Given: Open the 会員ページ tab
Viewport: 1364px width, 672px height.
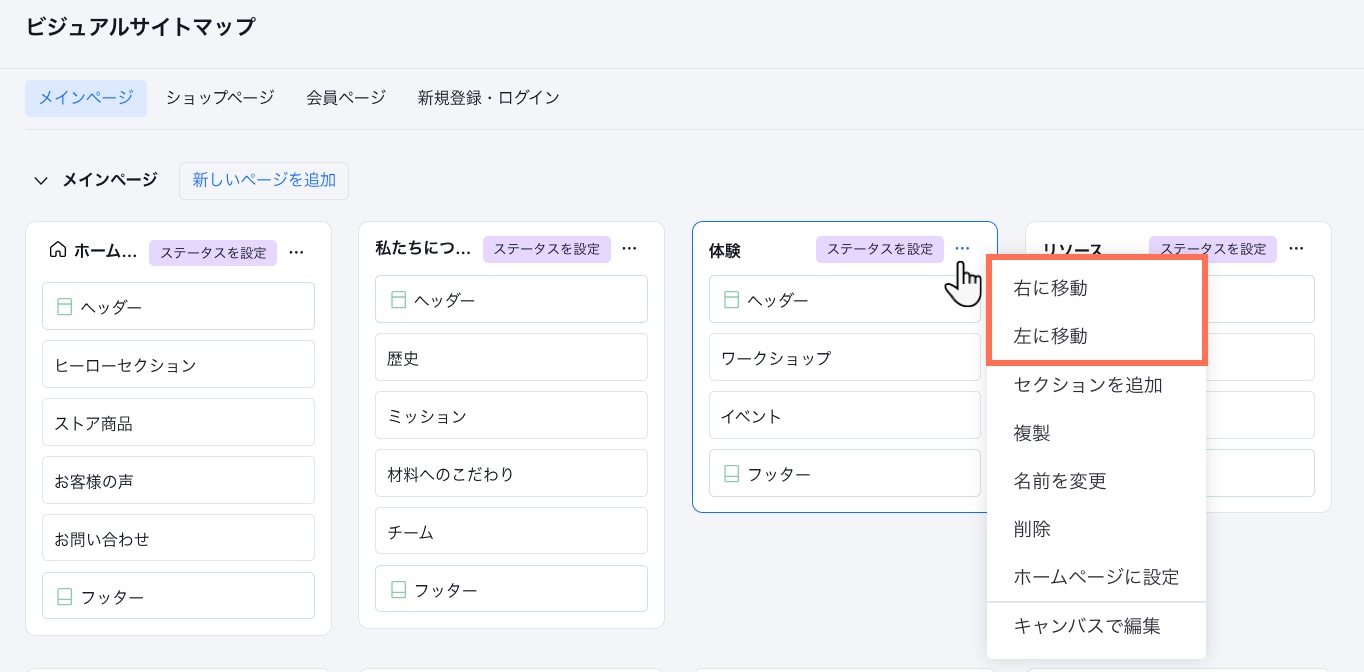Looking at the screenshot, I should click(x=344, y=97).
